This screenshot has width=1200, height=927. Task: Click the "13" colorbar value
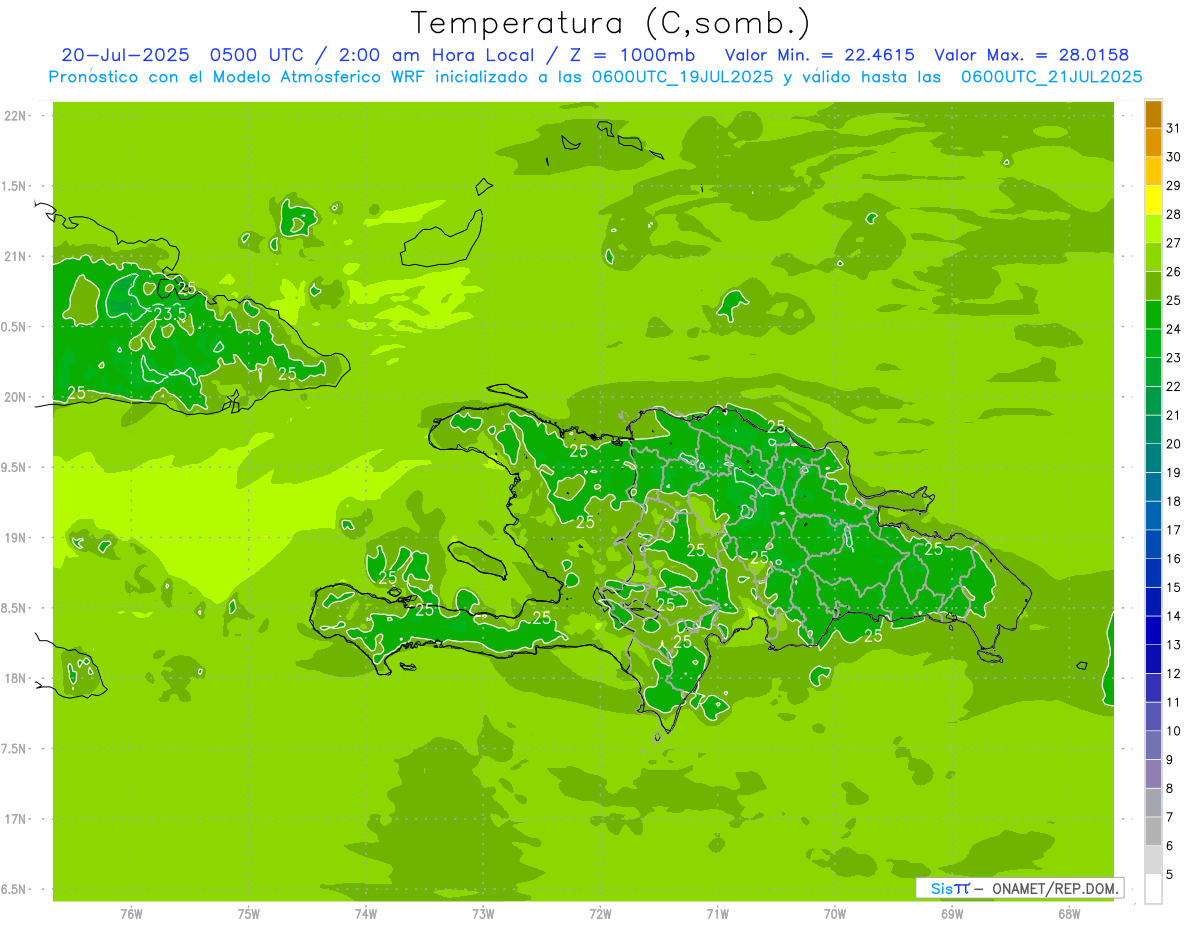tap(1174, 645)
